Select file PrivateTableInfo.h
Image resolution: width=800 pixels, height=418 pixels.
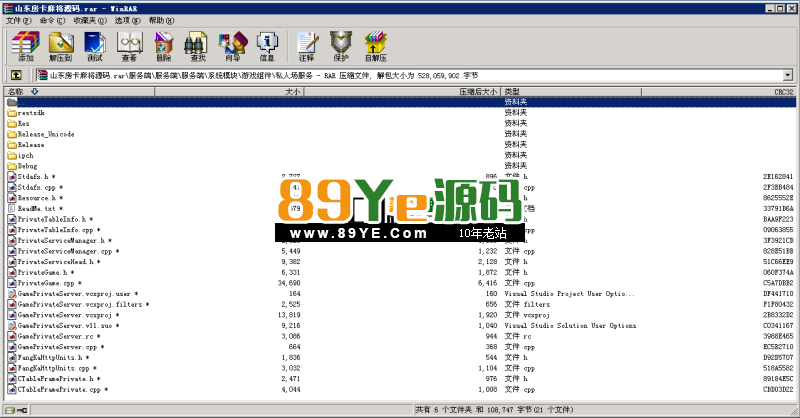52,219
